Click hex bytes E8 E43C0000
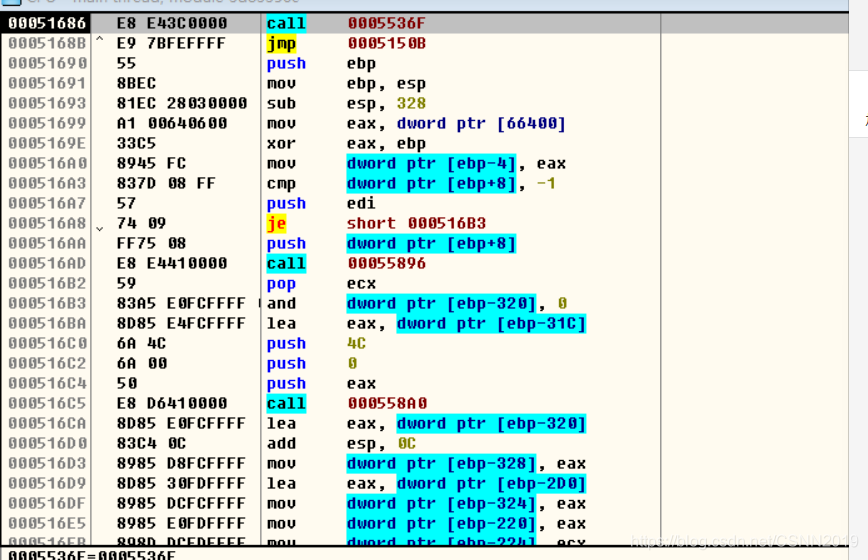The width and height of the screenshot is (868, 560). pos(172,23)
